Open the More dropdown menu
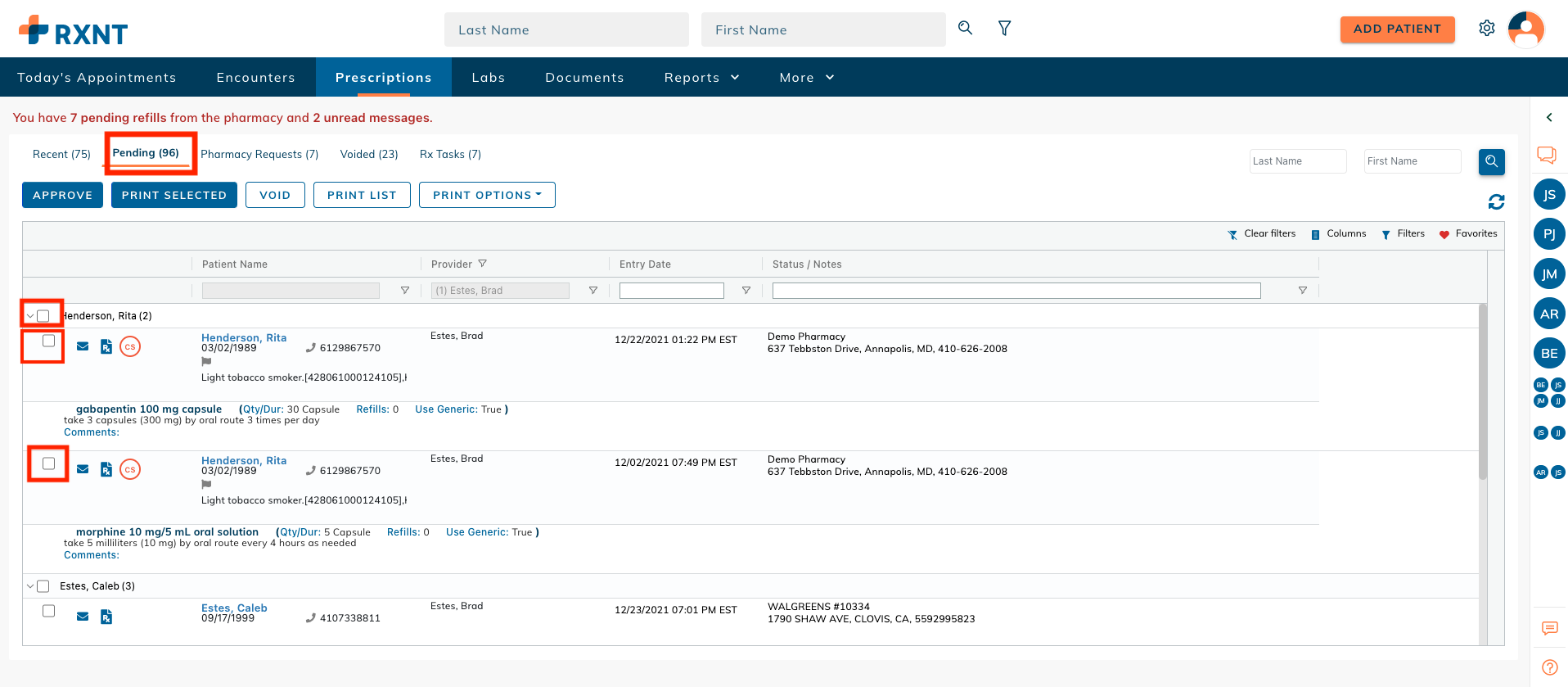Screen dimensions: 1568x687 807,77
